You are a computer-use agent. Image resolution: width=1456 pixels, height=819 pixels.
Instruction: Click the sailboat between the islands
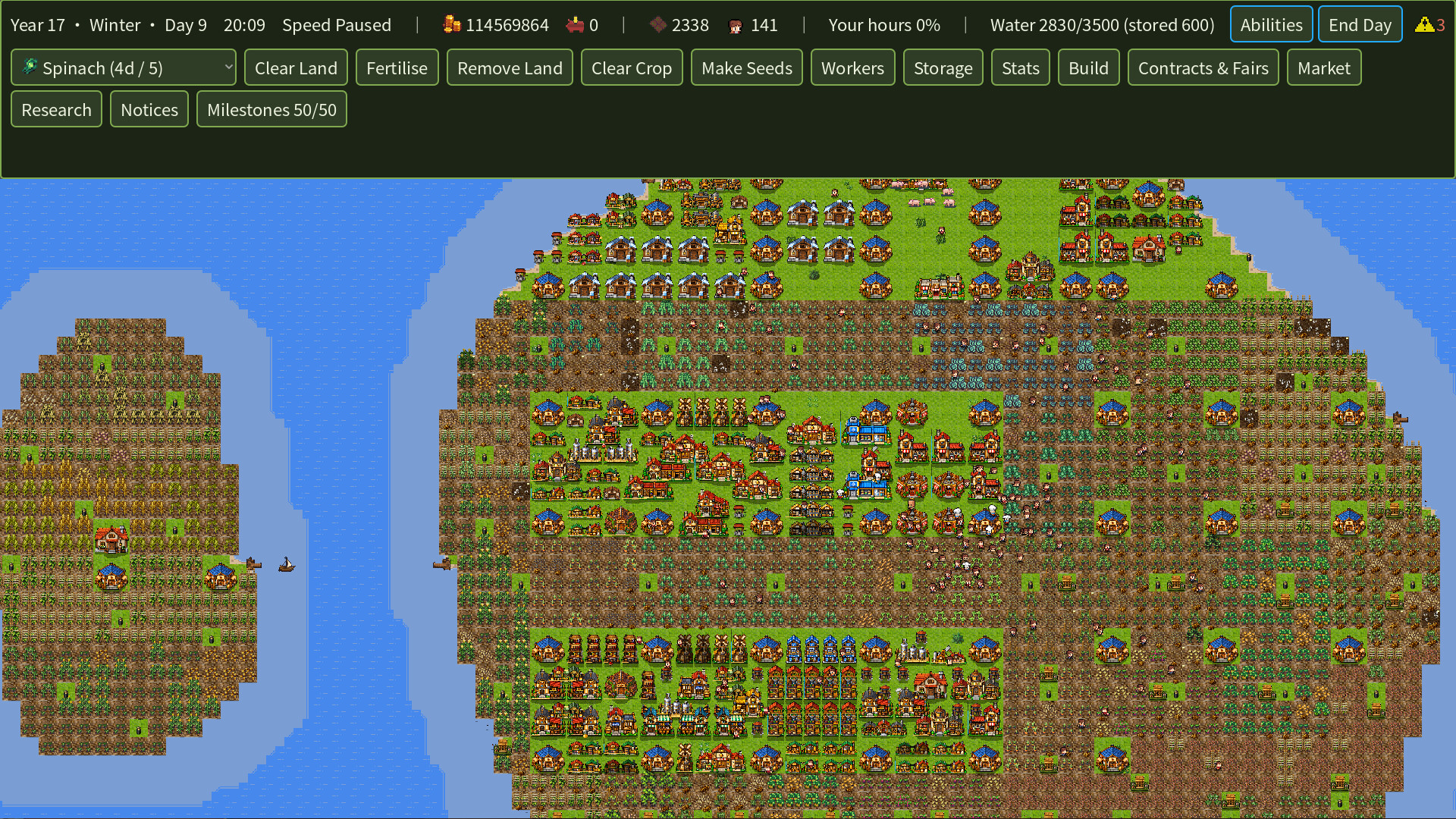[x=286, y=564]
